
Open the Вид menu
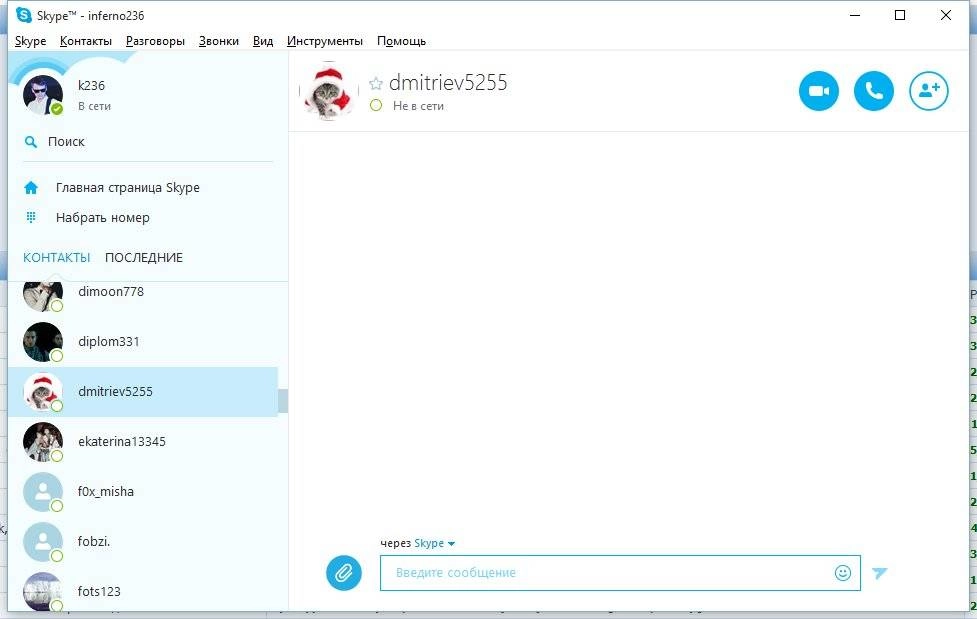(x=263, y=41)
